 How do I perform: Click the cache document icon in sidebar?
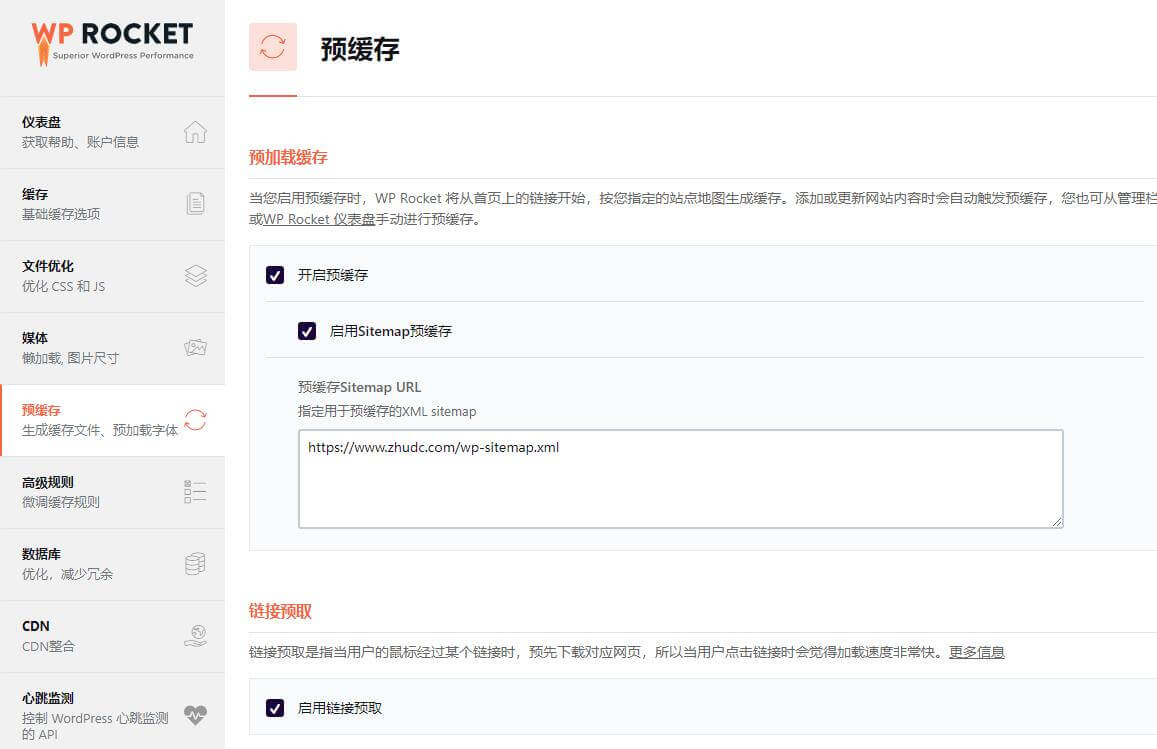coord(196,204)
